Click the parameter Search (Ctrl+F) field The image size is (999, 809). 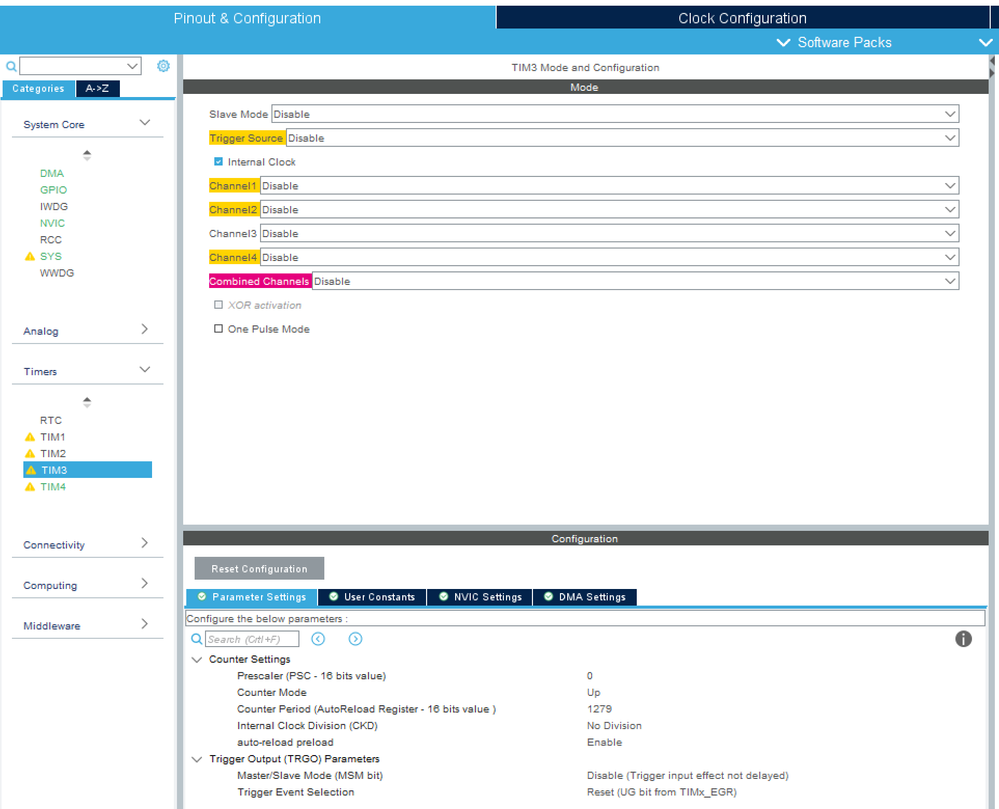[252, 639]
